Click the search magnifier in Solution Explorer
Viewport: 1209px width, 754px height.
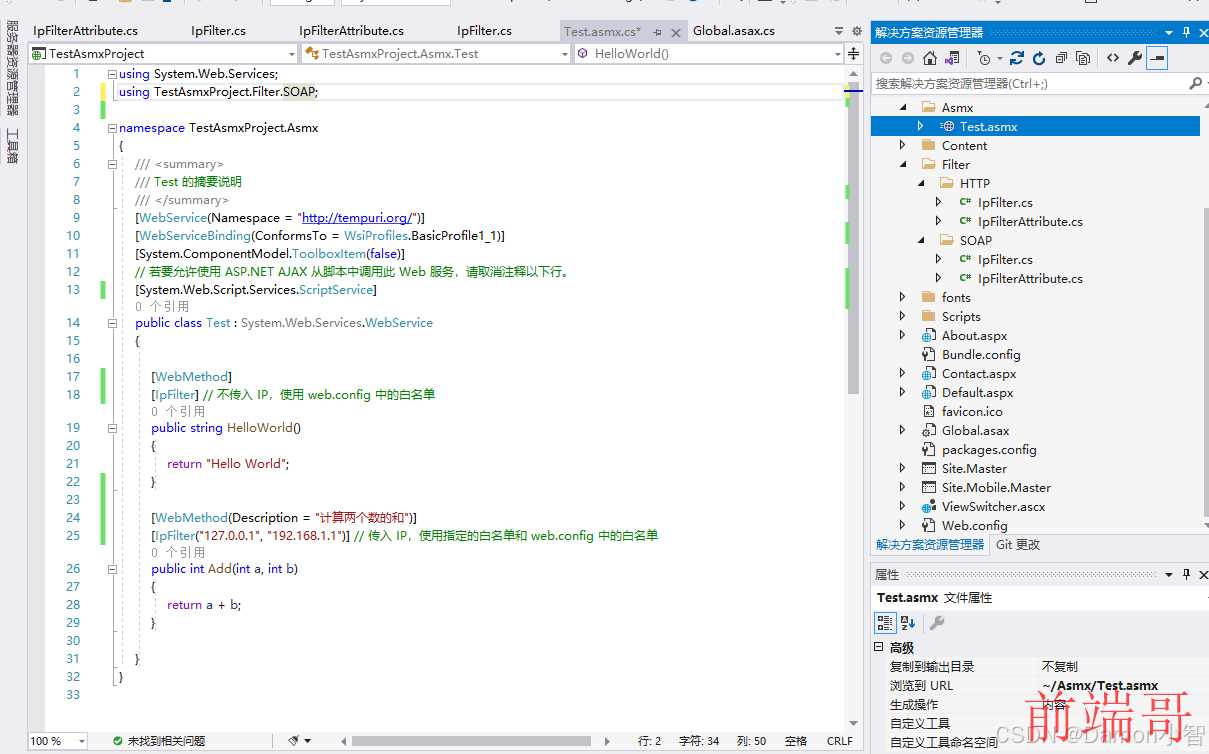(1194, 84)
